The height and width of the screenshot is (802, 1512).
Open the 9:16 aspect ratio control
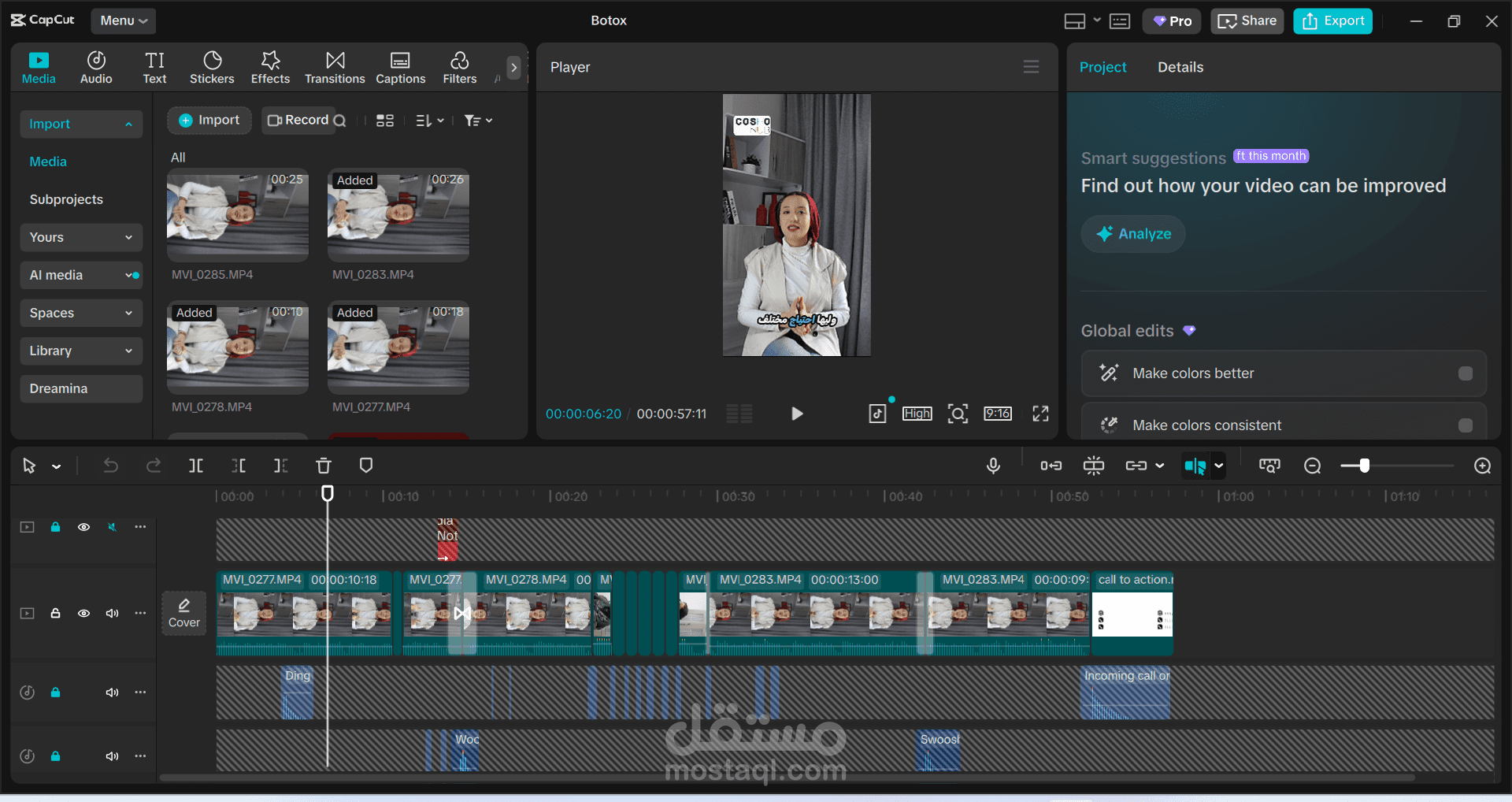click(x=997, y=414)
